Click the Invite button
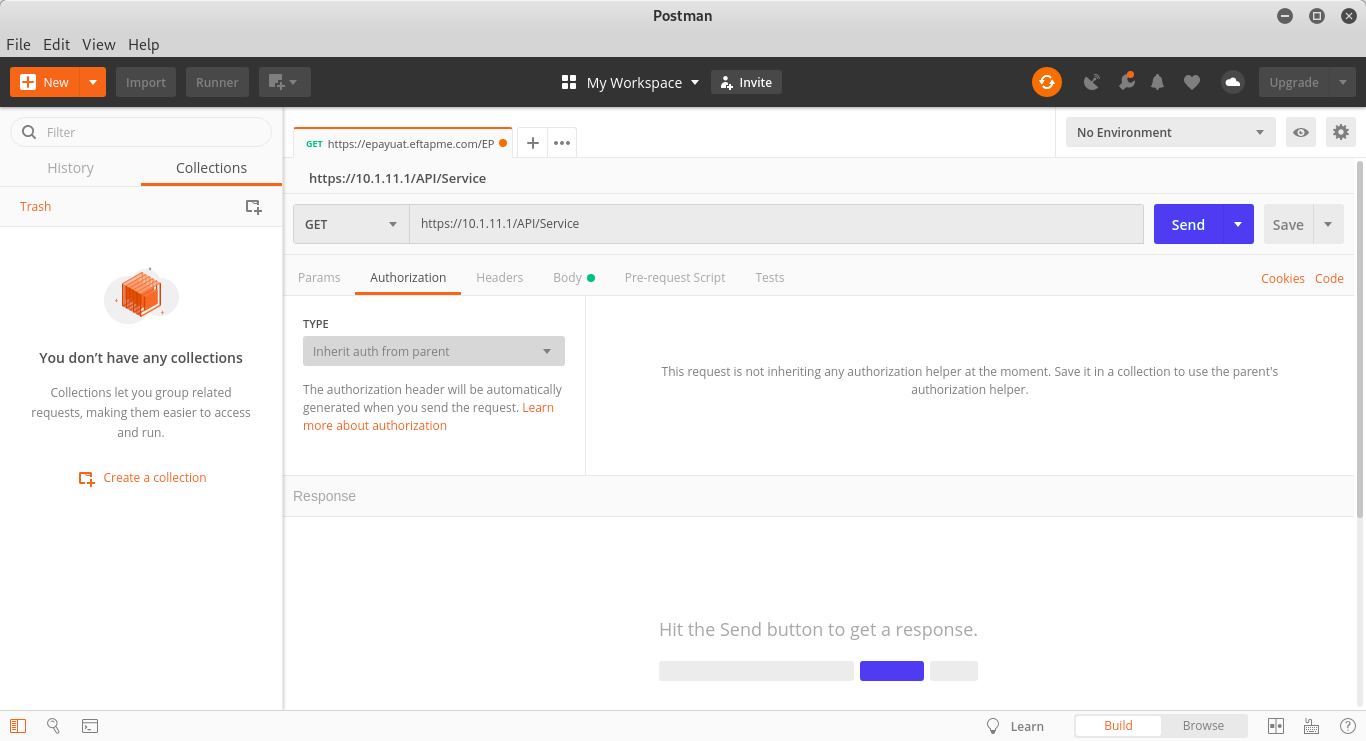This screenshot has height=741, width=1366. (x=746, y=82)
